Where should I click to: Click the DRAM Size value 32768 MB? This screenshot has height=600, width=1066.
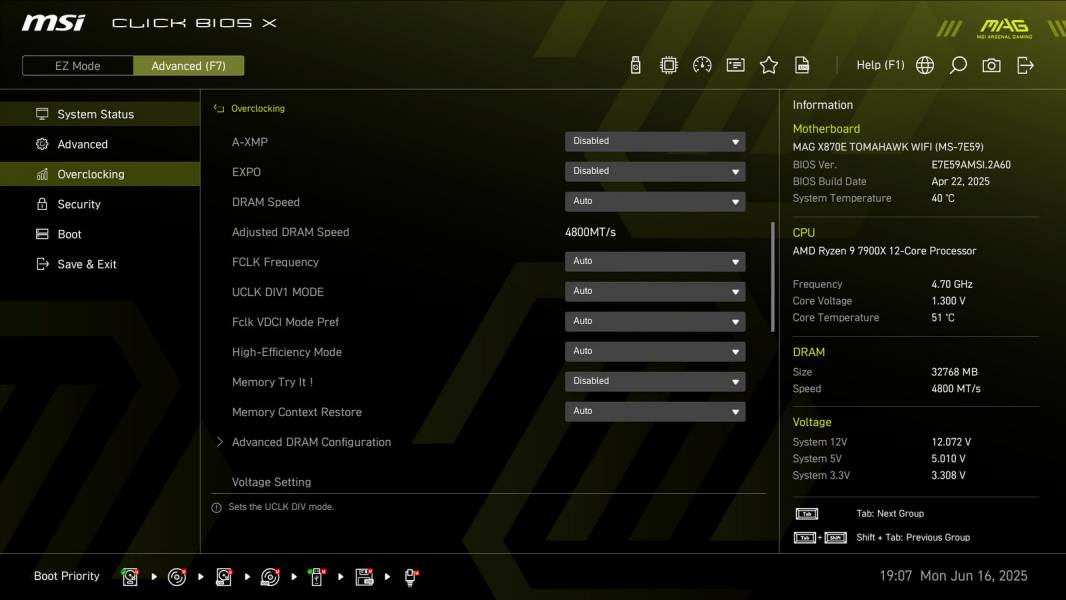[954, 372]
